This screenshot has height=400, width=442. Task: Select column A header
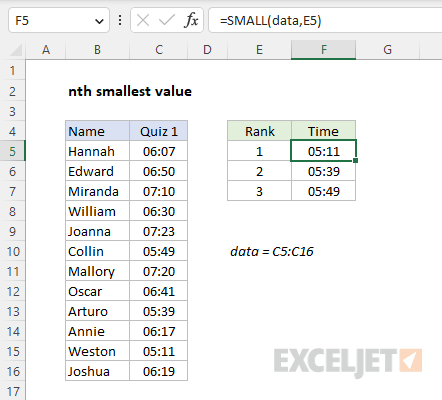[46, 50]
